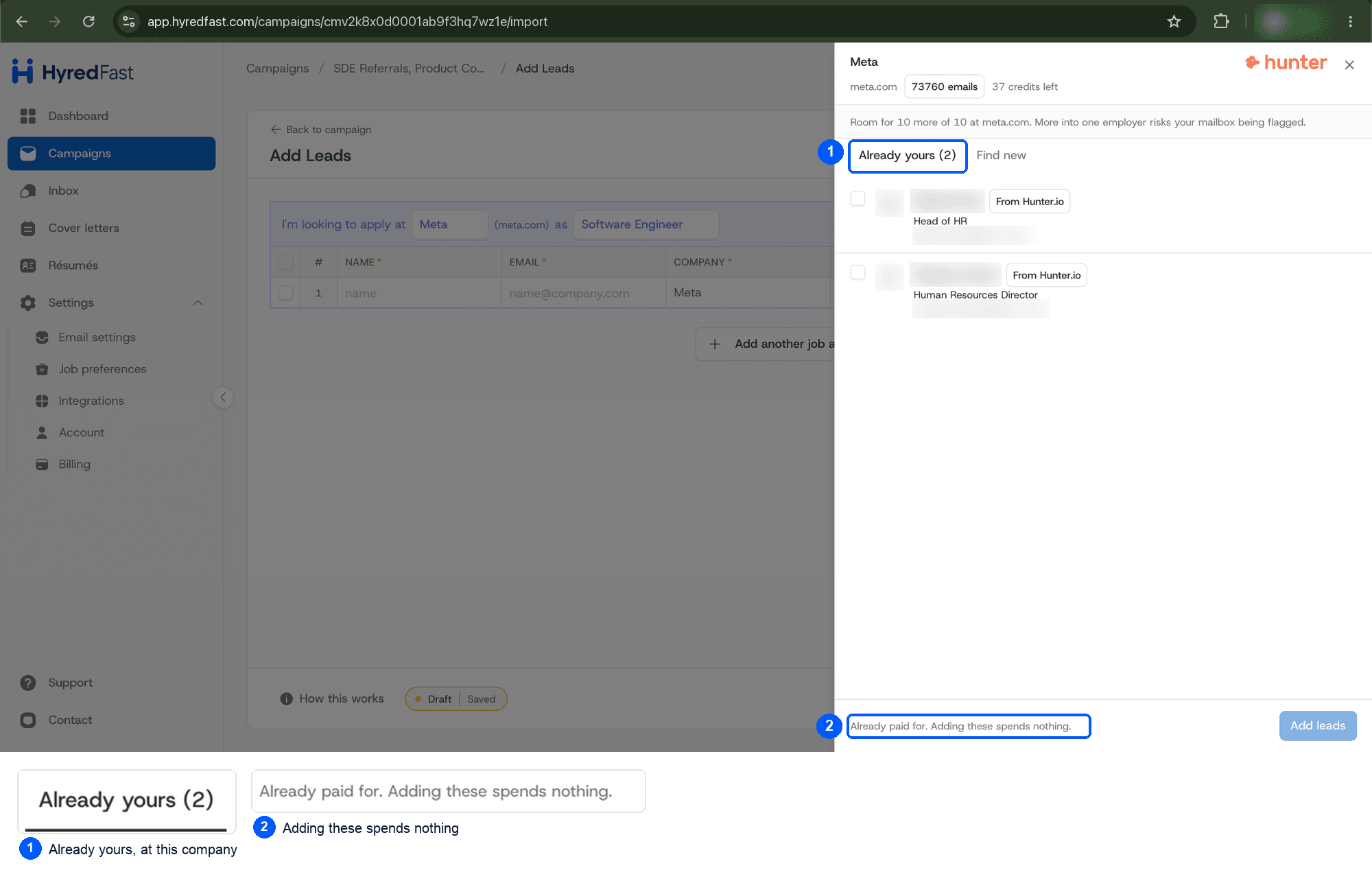Image resolution: width=1372 pixels, height=881 pixels.
Task: Click the Contact icon in sidebar
Action: [28, 720]
